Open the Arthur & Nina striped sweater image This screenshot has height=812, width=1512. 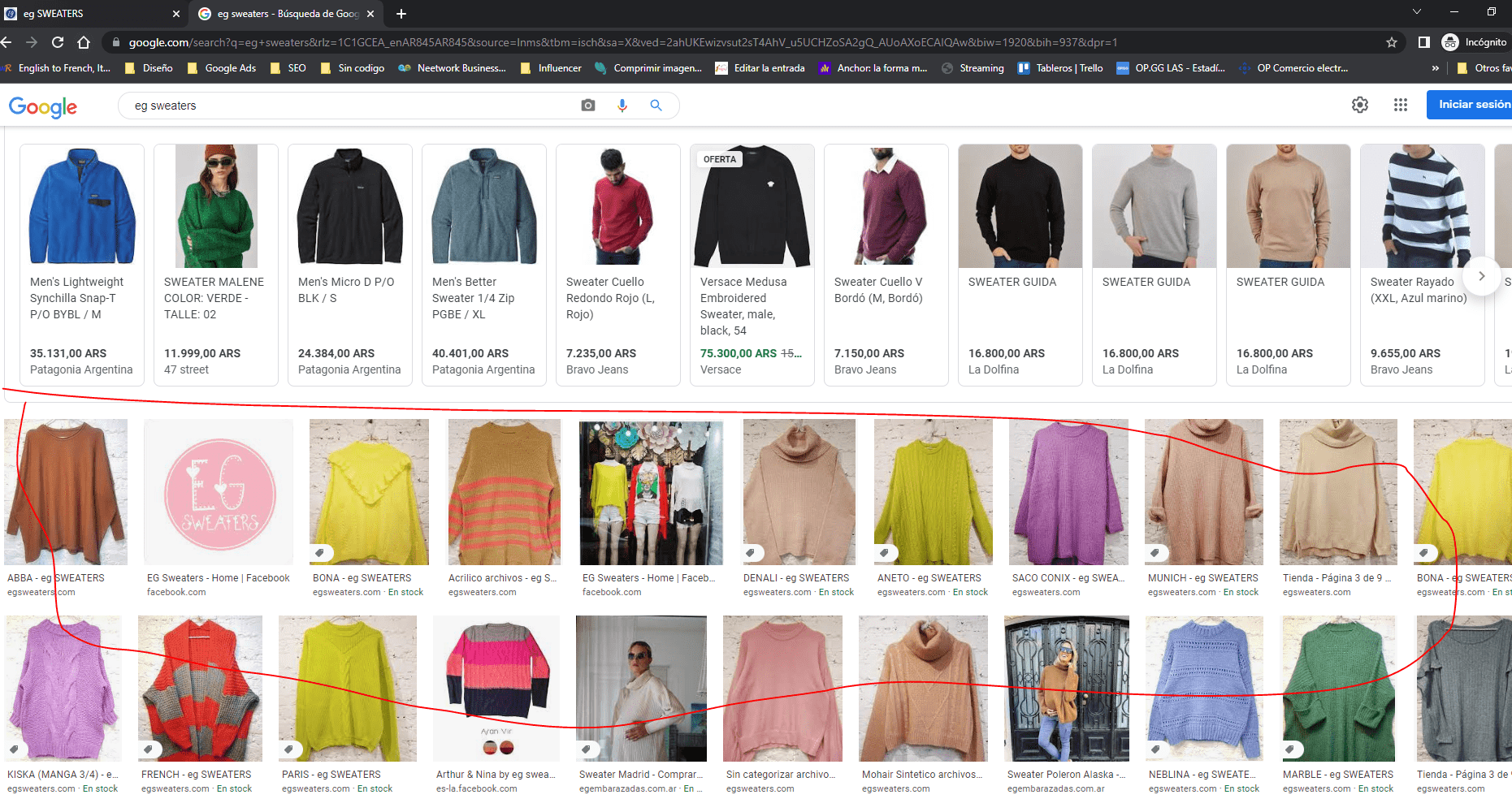(496, 689)
